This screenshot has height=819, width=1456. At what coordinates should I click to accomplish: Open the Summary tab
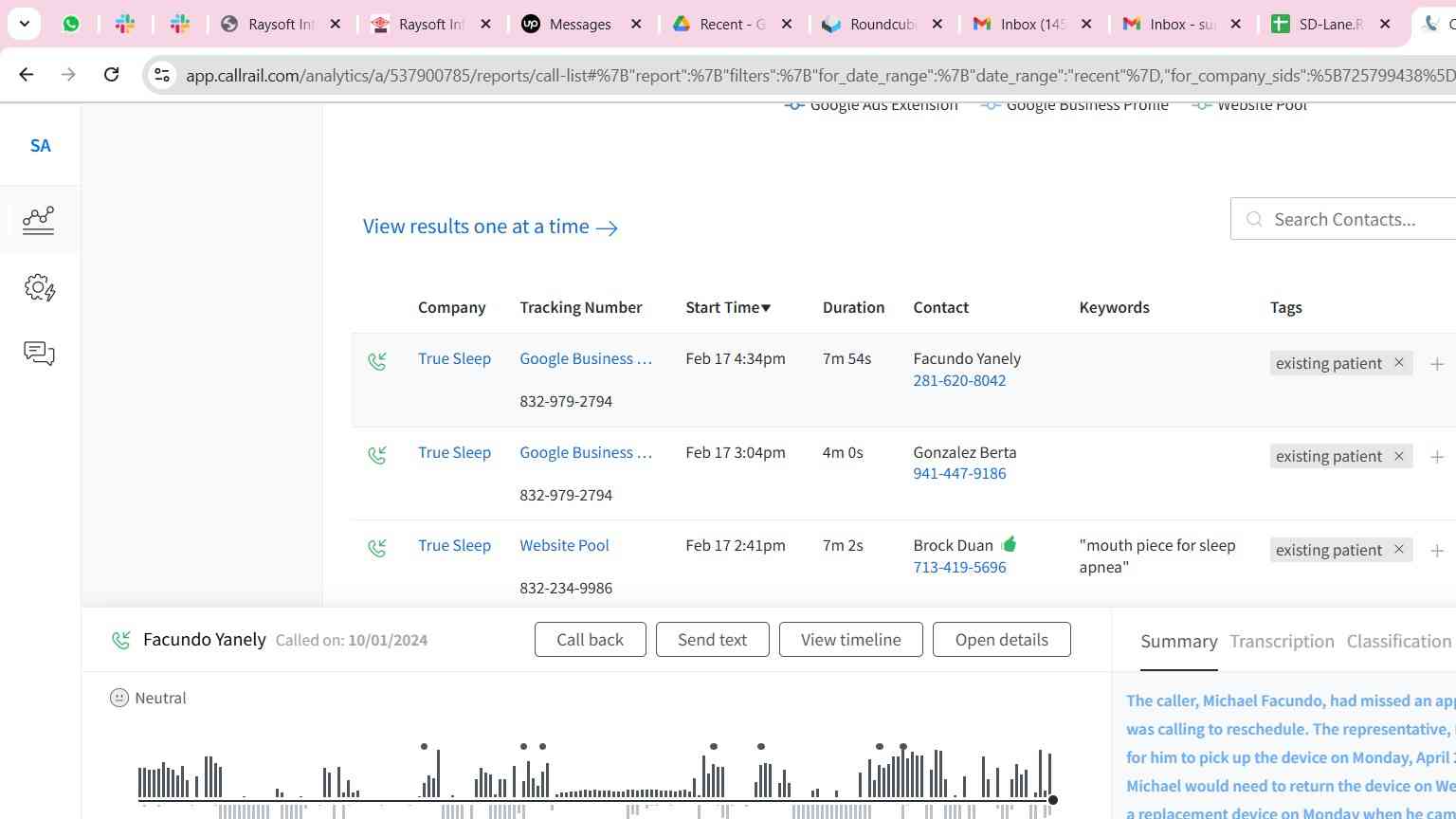click(1178, 642)
